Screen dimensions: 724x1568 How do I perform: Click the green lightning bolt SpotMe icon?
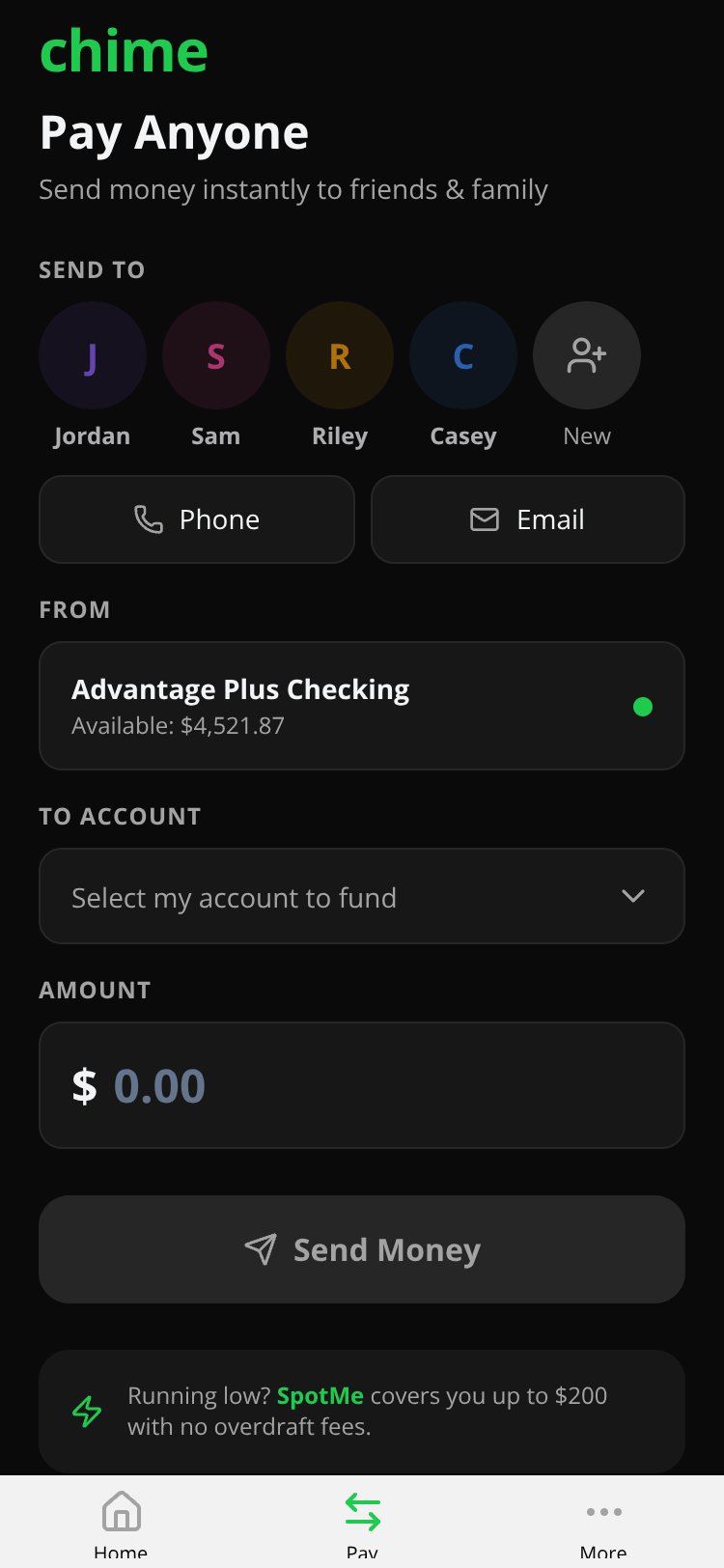click(x=87, y=1411)
